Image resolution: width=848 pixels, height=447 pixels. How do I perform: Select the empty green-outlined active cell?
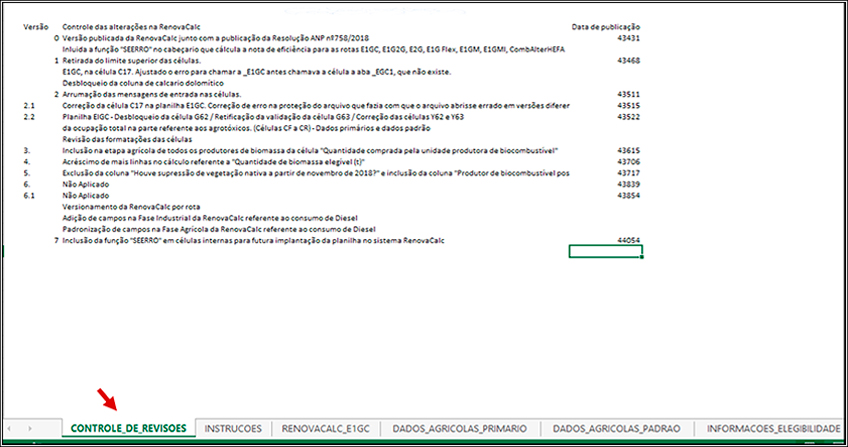point(604,251)
